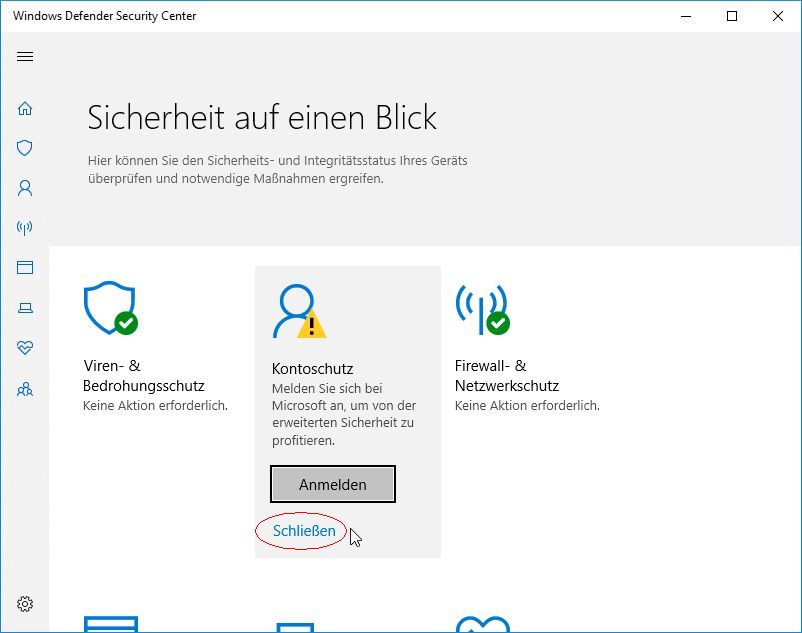The width and height of the screenshot is (802, 633).
Task: Open sidebar Device security laptop icon
Action: click(25, 308)
